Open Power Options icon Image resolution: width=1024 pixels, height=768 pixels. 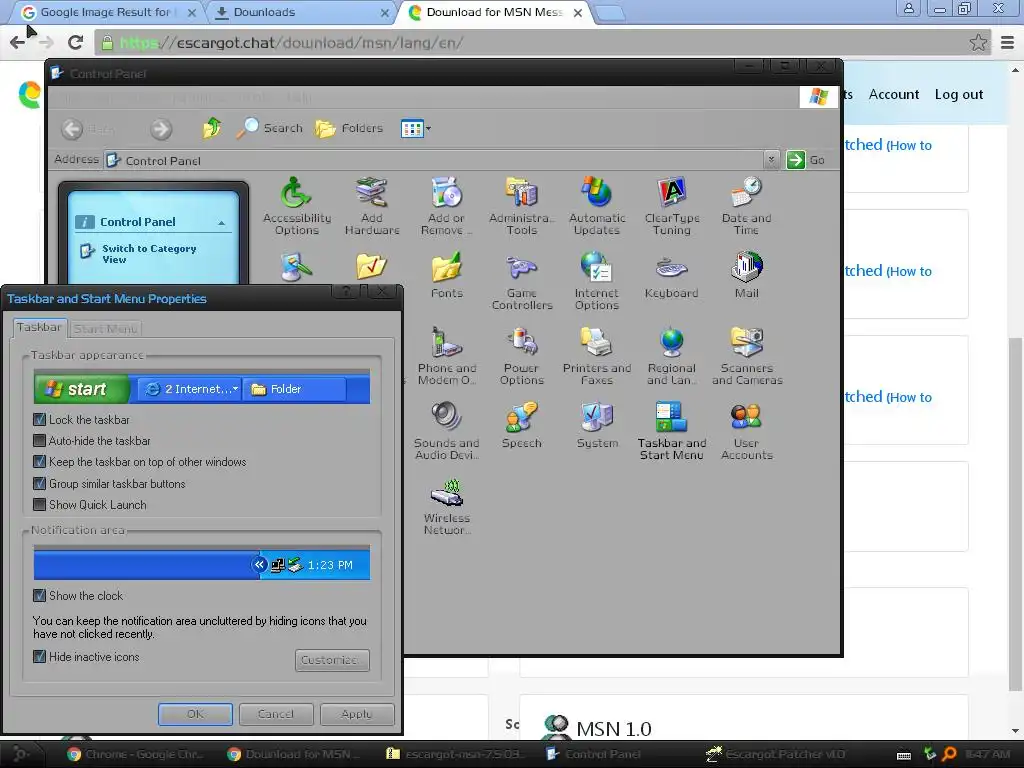click(x=522, y=356)
